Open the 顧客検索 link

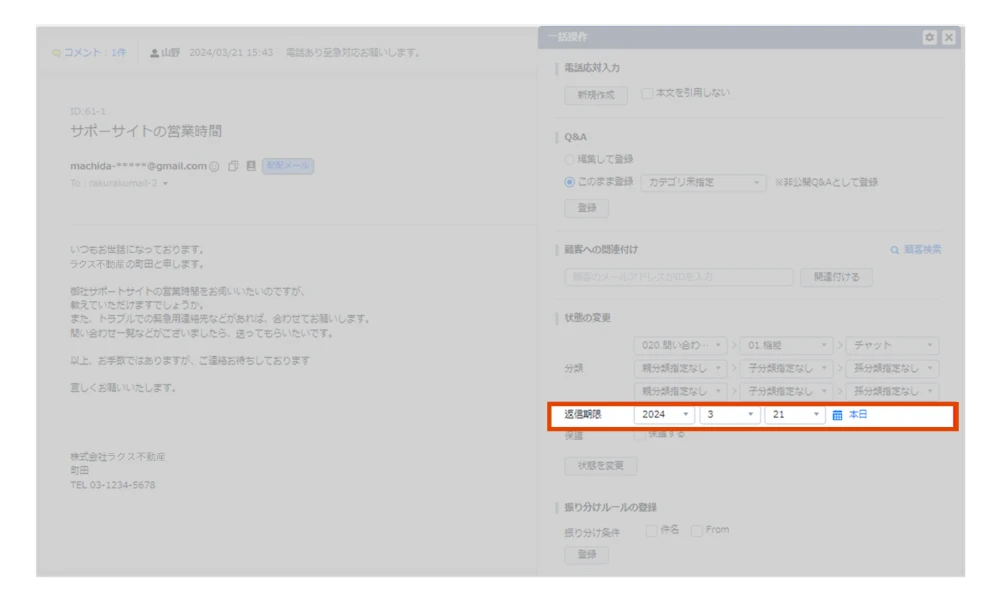pos(922,250)
